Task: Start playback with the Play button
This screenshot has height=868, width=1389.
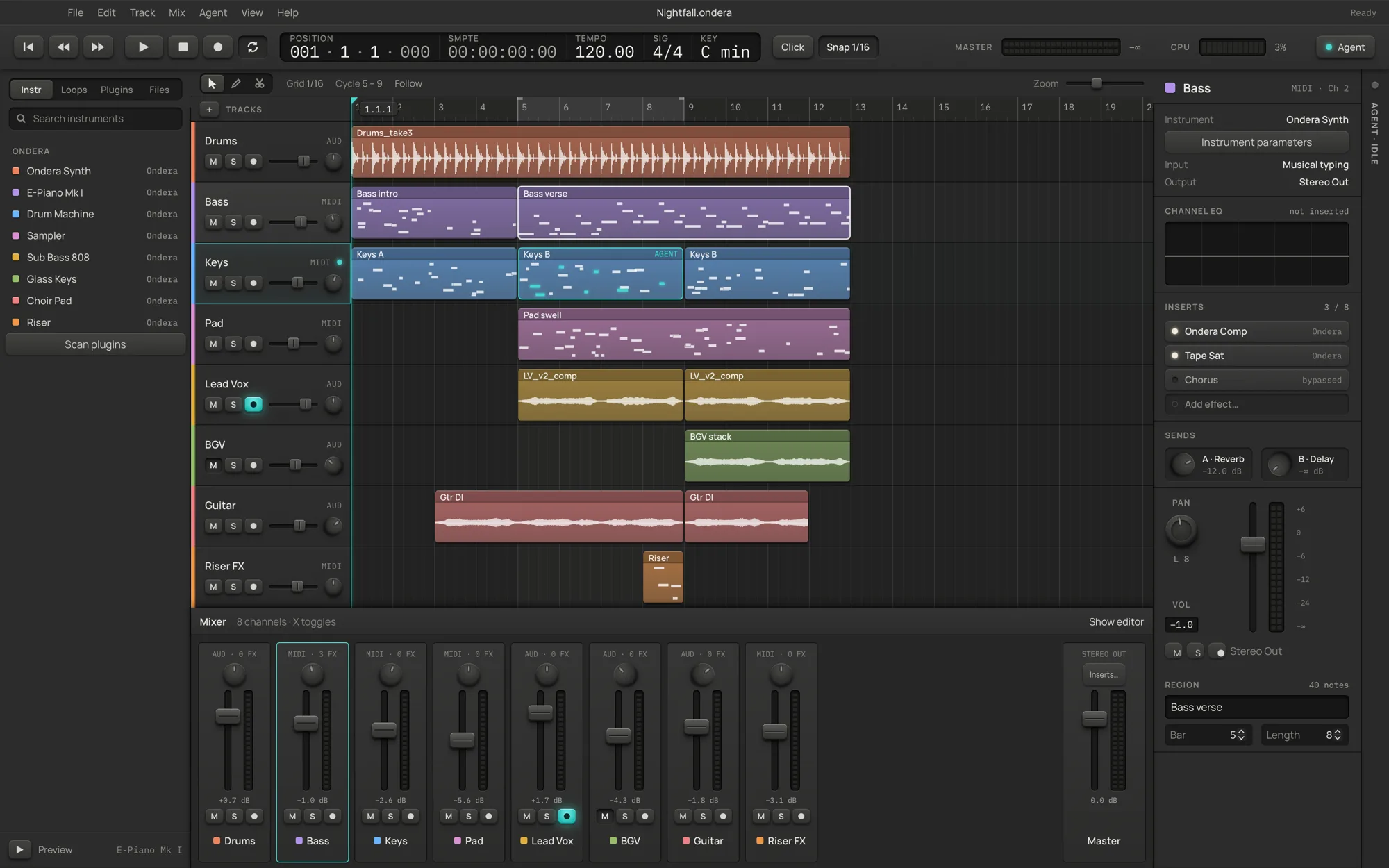Action: [144, 47]
